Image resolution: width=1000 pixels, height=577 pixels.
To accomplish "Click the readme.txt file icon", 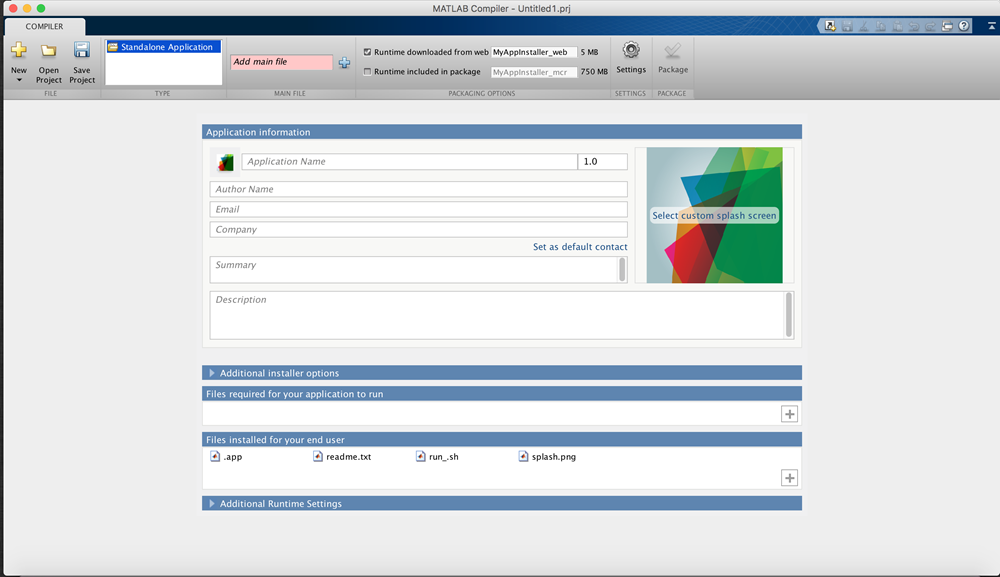I will (318, 456).
